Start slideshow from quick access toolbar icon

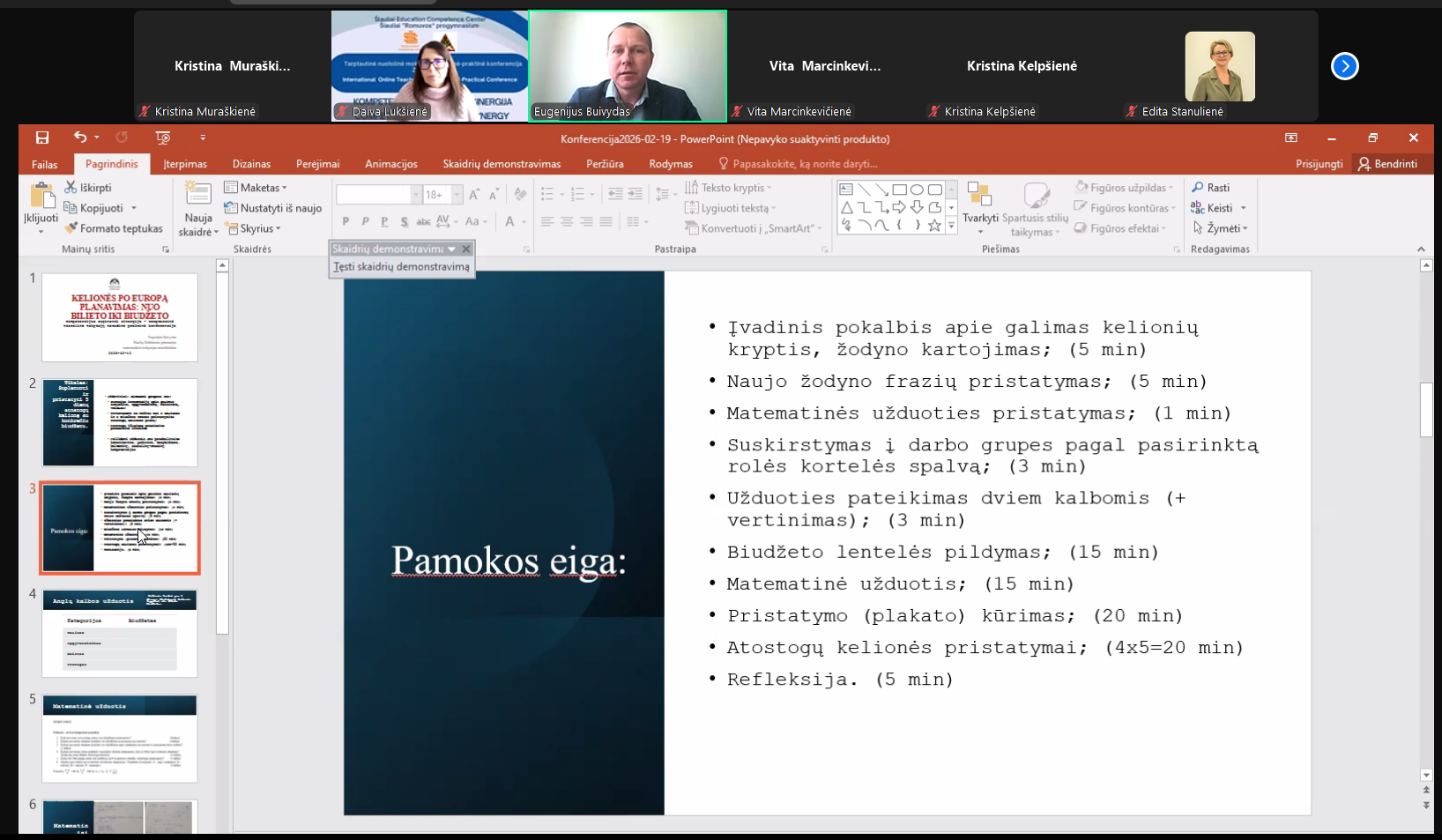(162, 138)
